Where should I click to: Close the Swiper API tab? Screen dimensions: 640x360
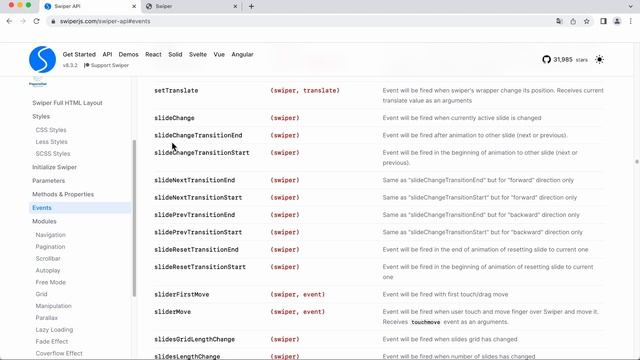[x=134, y=6]
